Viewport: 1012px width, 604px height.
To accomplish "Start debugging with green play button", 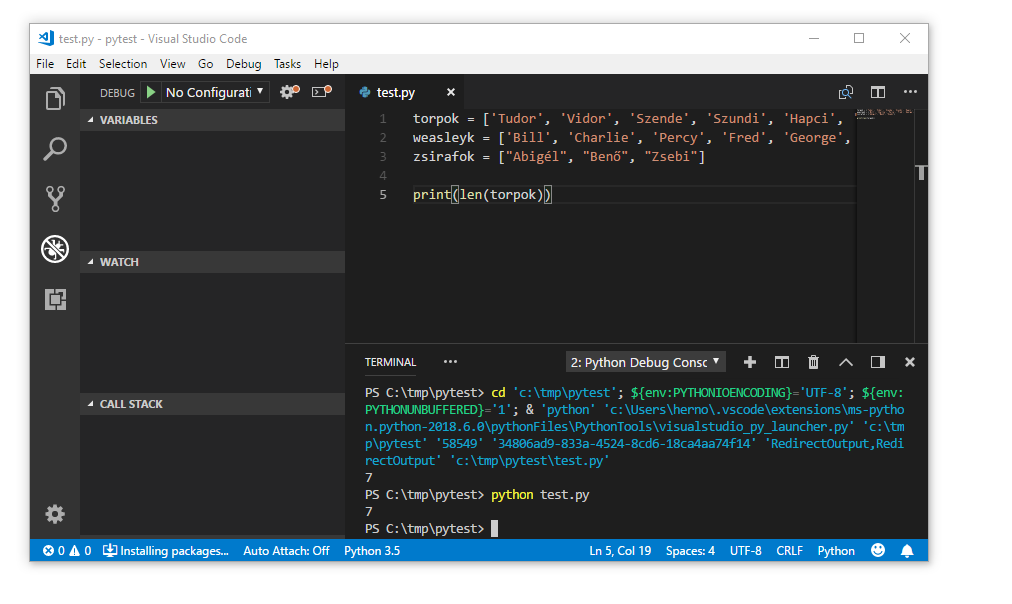I will pos(150,92).
